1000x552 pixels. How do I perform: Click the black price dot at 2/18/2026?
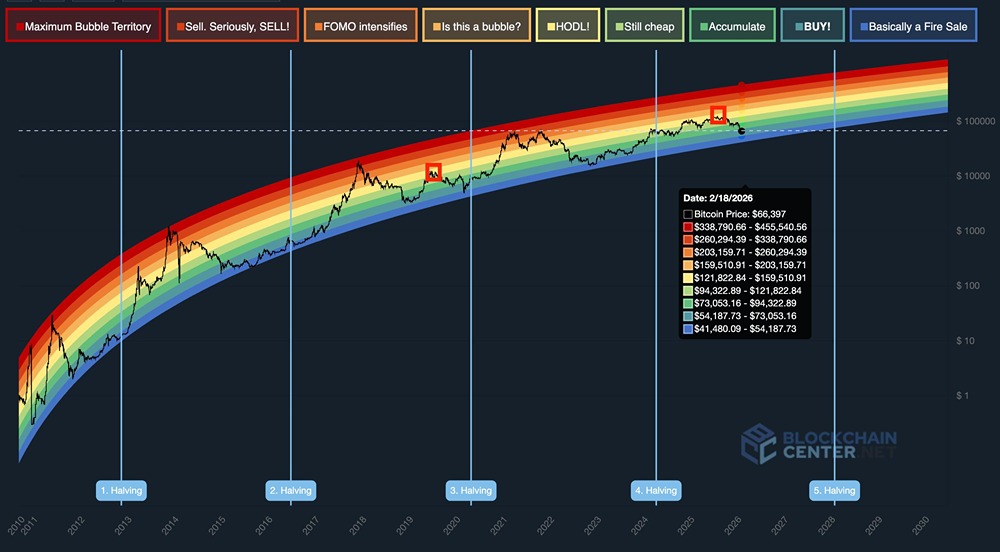point(741,131)
